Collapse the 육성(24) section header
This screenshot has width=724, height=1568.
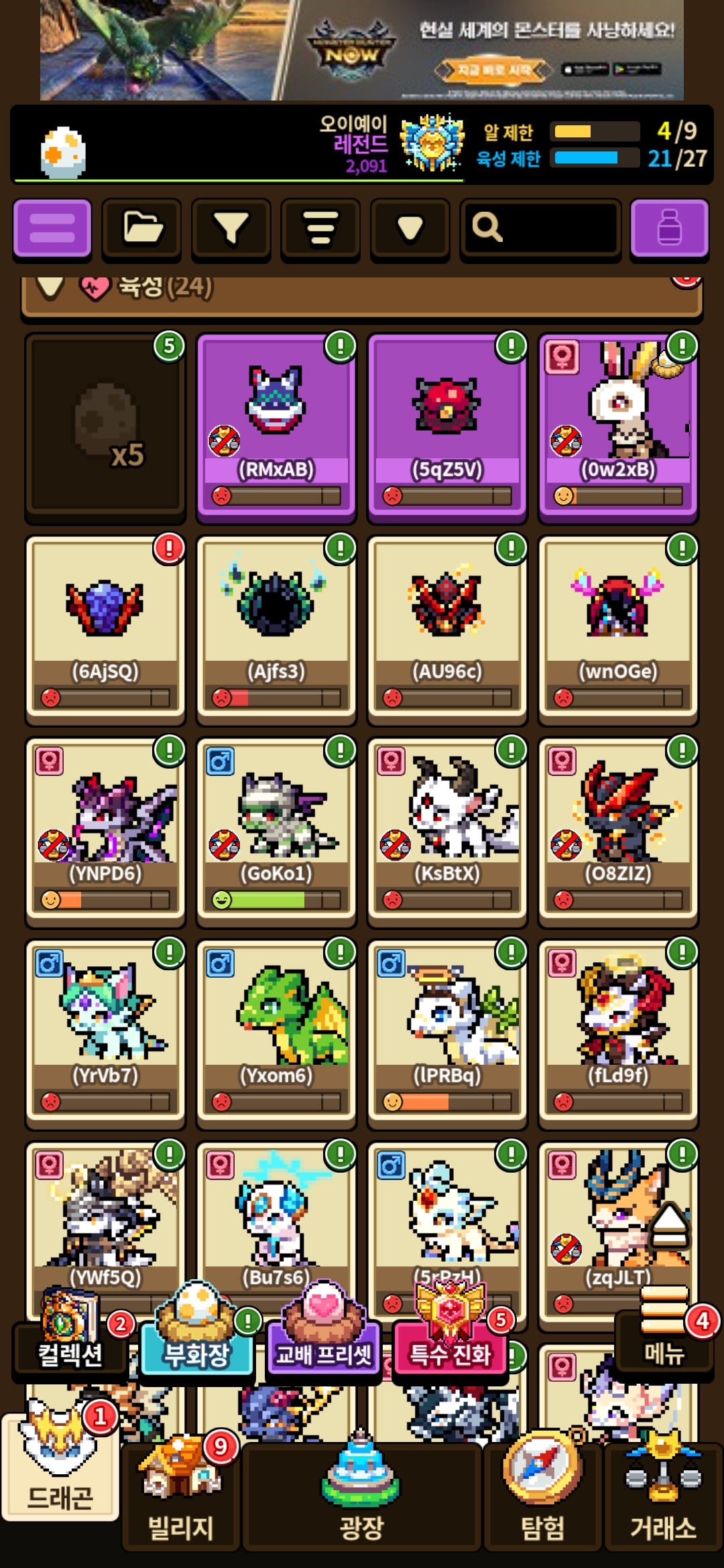coord(362,289)
